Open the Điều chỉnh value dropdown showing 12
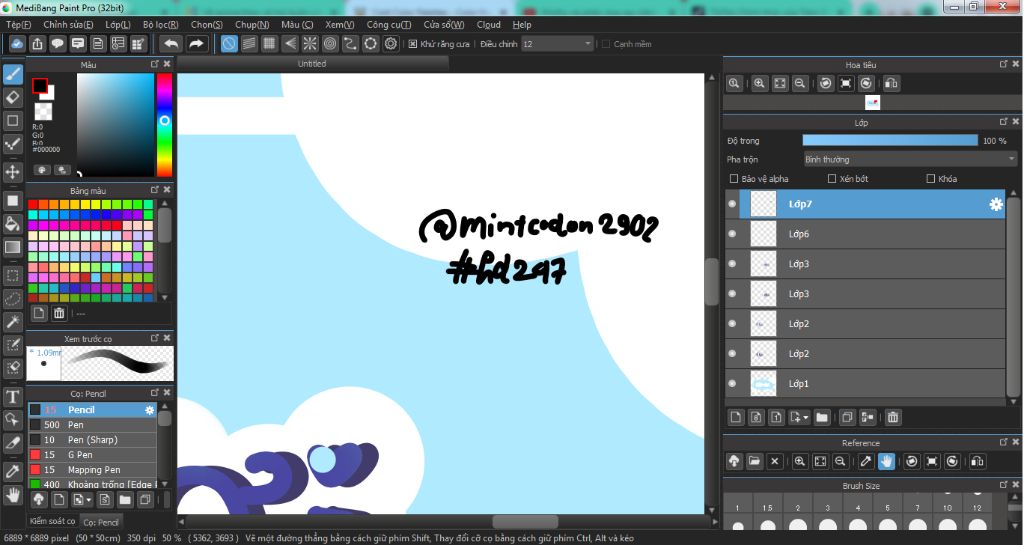This screenshot has height=548, width=1024. click(557, 44)
